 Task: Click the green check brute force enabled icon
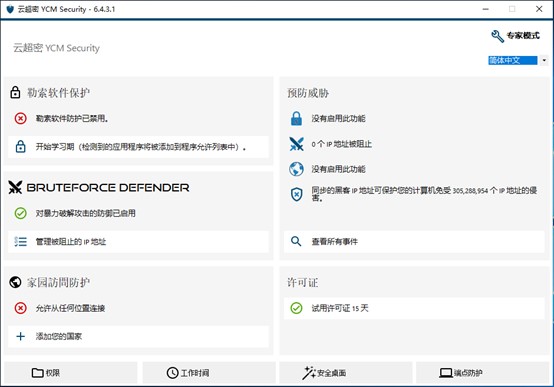(x=20, y=213)
